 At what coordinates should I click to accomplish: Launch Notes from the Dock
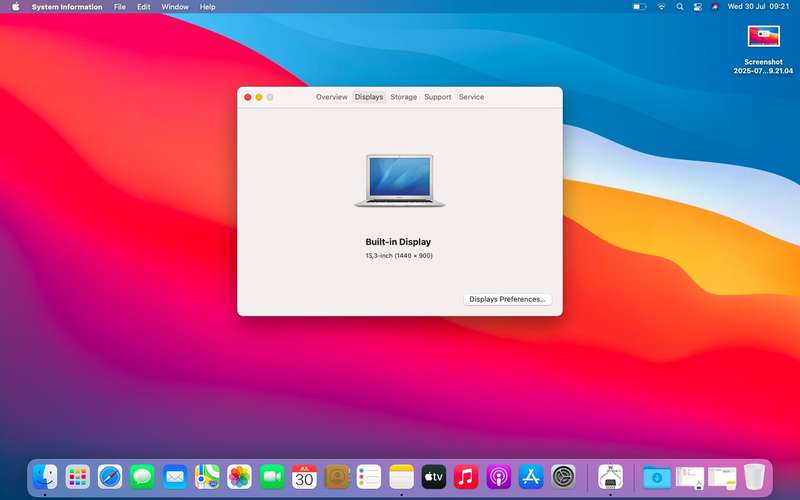(402, 477)
